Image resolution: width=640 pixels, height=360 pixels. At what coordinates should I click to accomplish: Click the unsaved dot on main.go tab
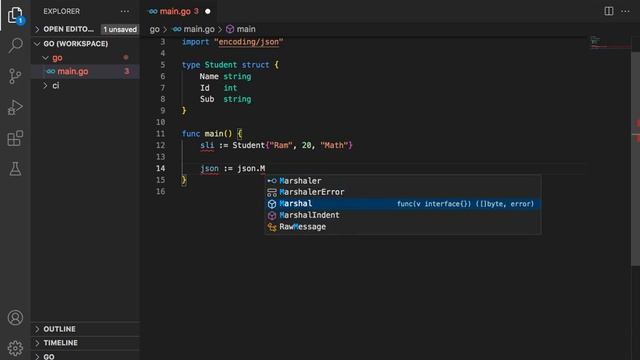pos(208,11)
